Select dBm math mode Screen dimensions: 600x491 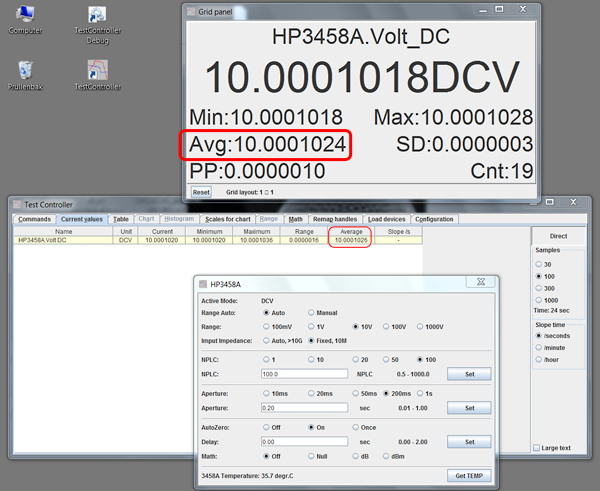point(386,456)
